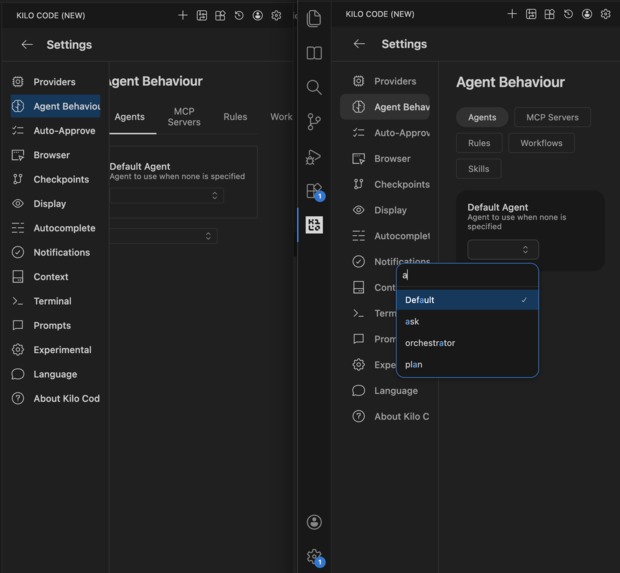Choose Default option in agent list
620x573 pixels.
(467, 300)
